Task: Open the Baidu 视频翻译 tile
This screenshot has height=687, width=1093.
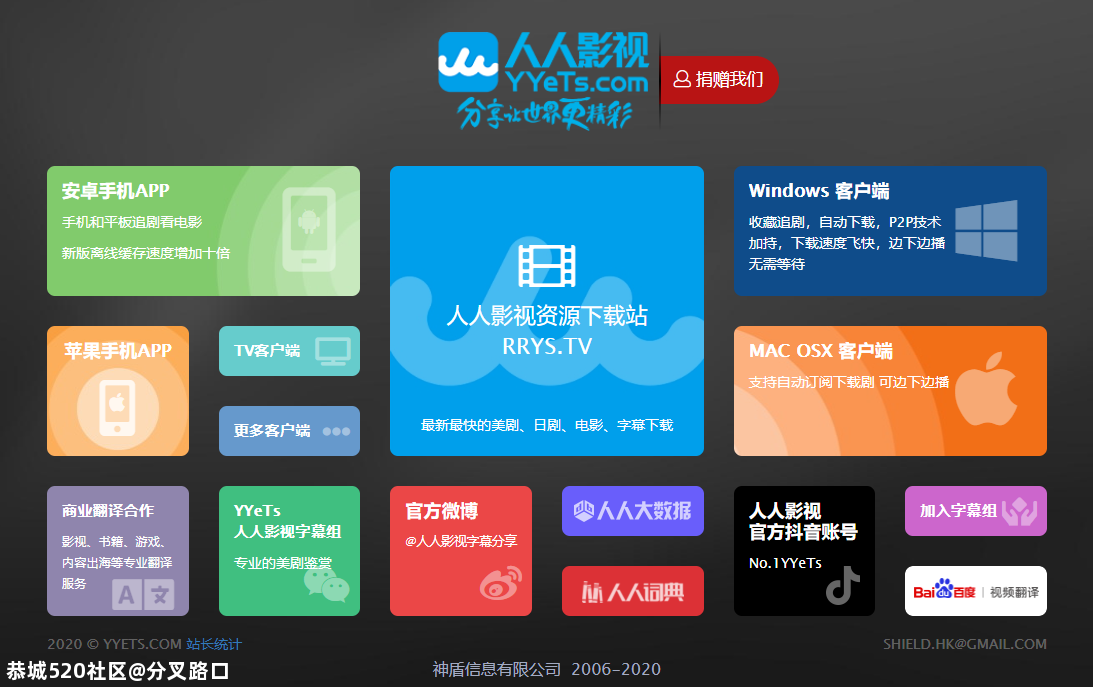Action: (x=976, y=591)
